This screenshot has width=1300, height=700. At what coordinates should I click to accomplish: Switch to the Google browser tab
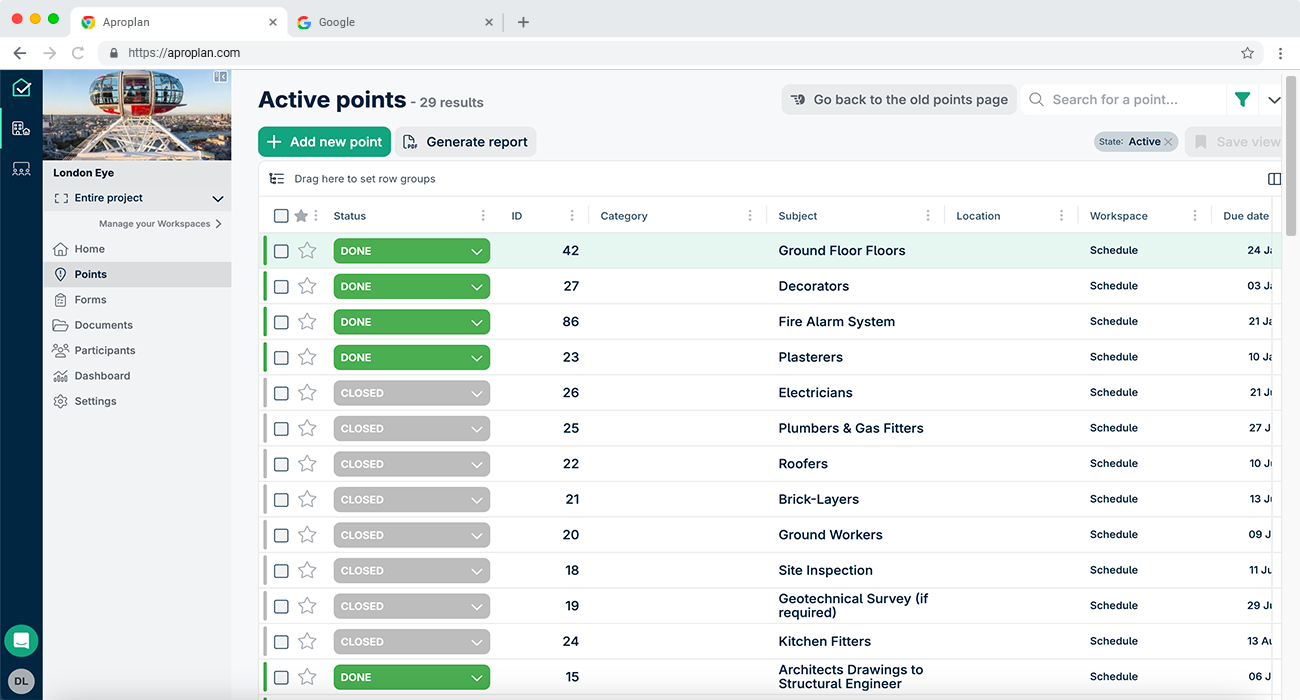(x=337, y=22)
